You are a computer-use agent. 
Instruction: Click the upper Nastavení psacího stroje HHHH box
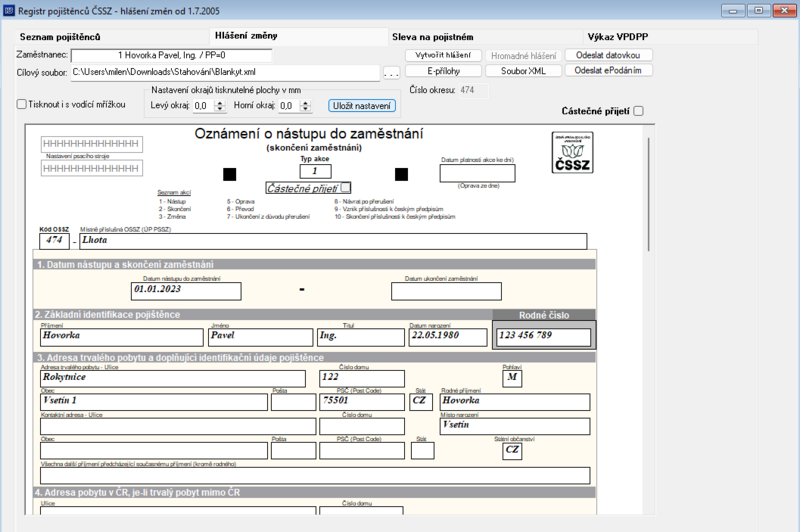pyautogui.click(x=92, y=144)
